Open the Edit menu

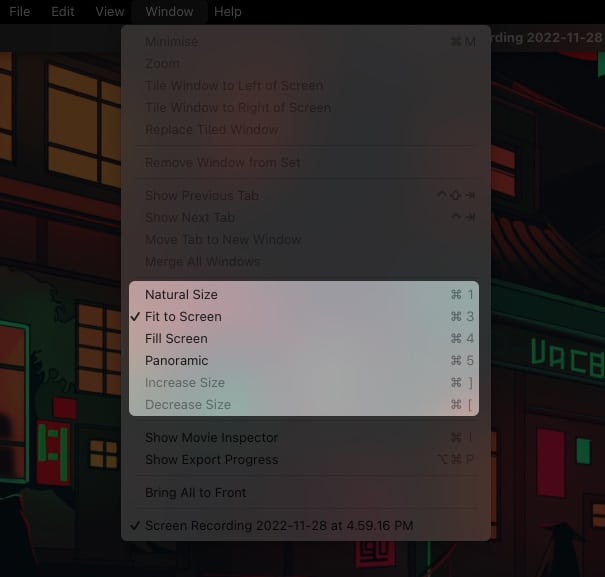[x=63, y=12]
